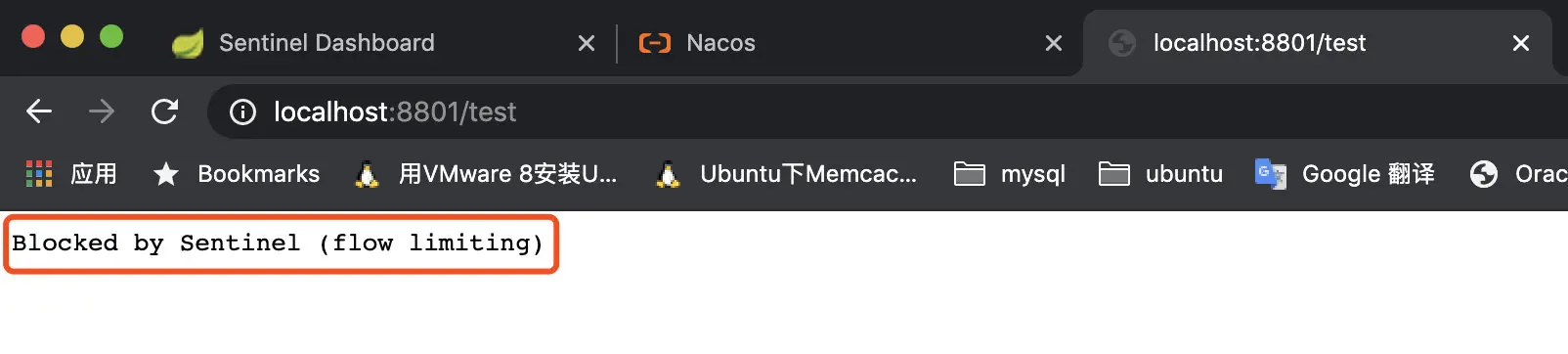Click the Blocked by Sentinel message text

tap(279, 243)
